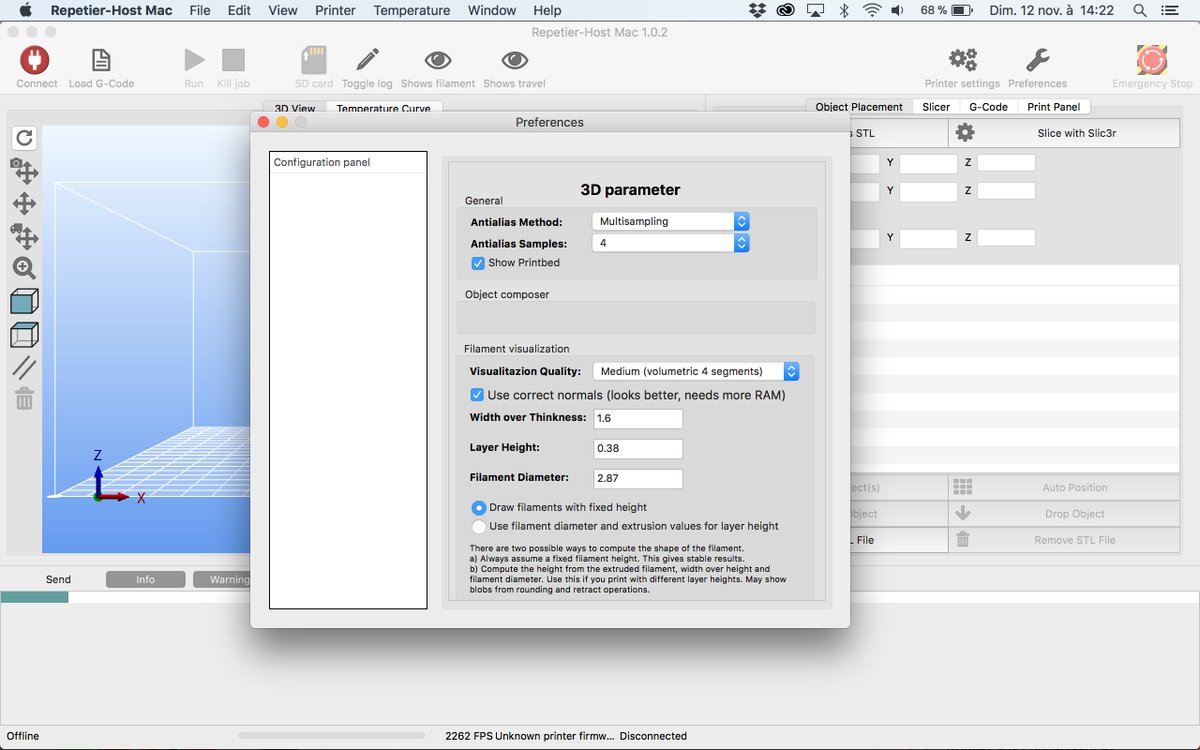Open the File menu

click(200, 10)
